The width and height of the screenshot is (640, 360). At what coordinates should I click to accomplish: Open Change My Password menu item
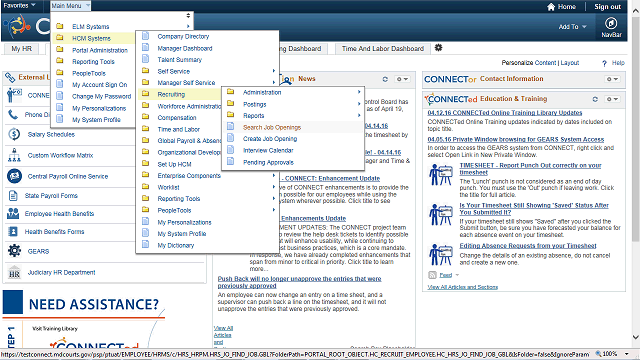point(102,96)
